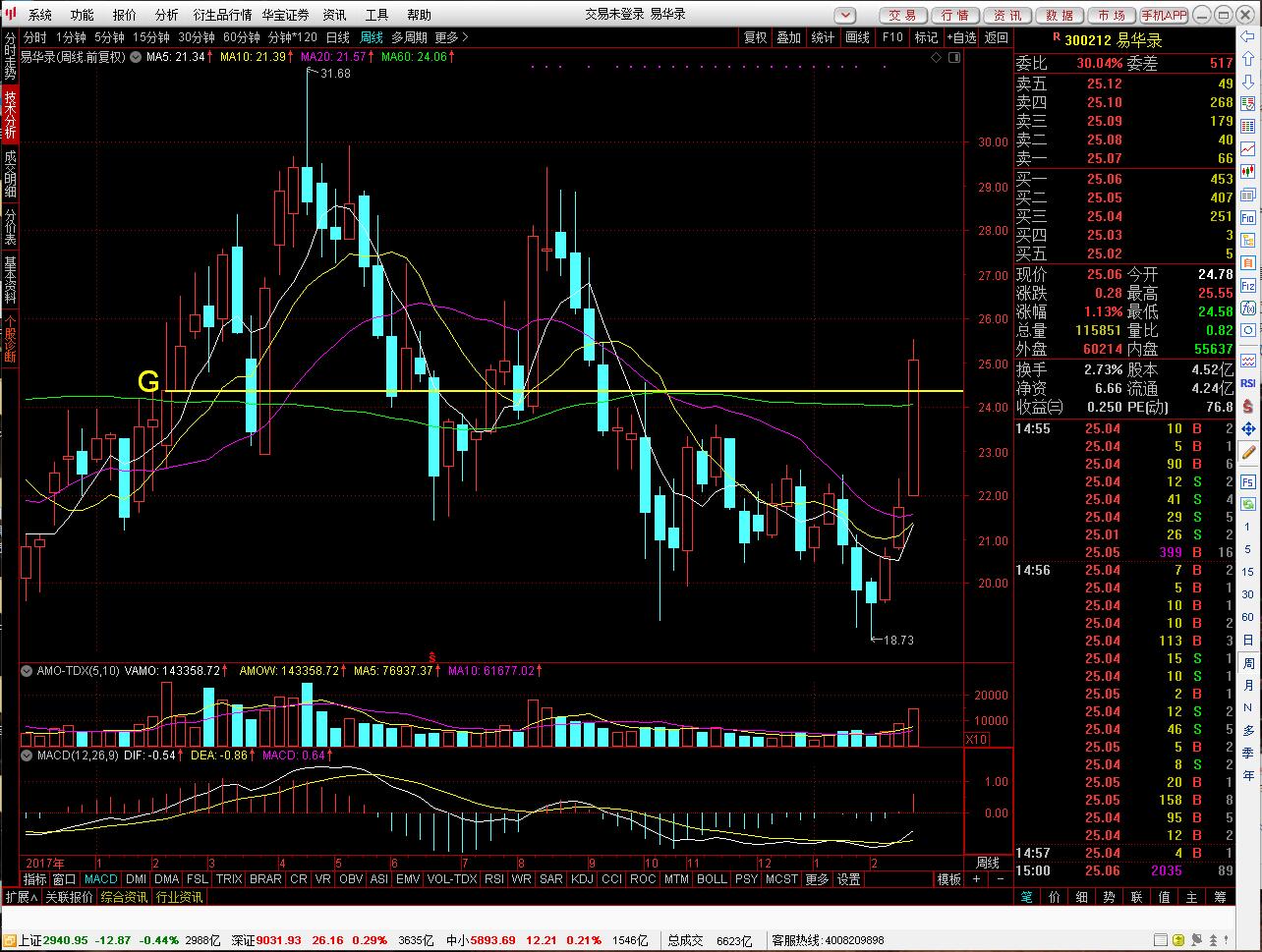Click the 资讯 news button at top right
1262x952 pixels.
[1007, 15]
